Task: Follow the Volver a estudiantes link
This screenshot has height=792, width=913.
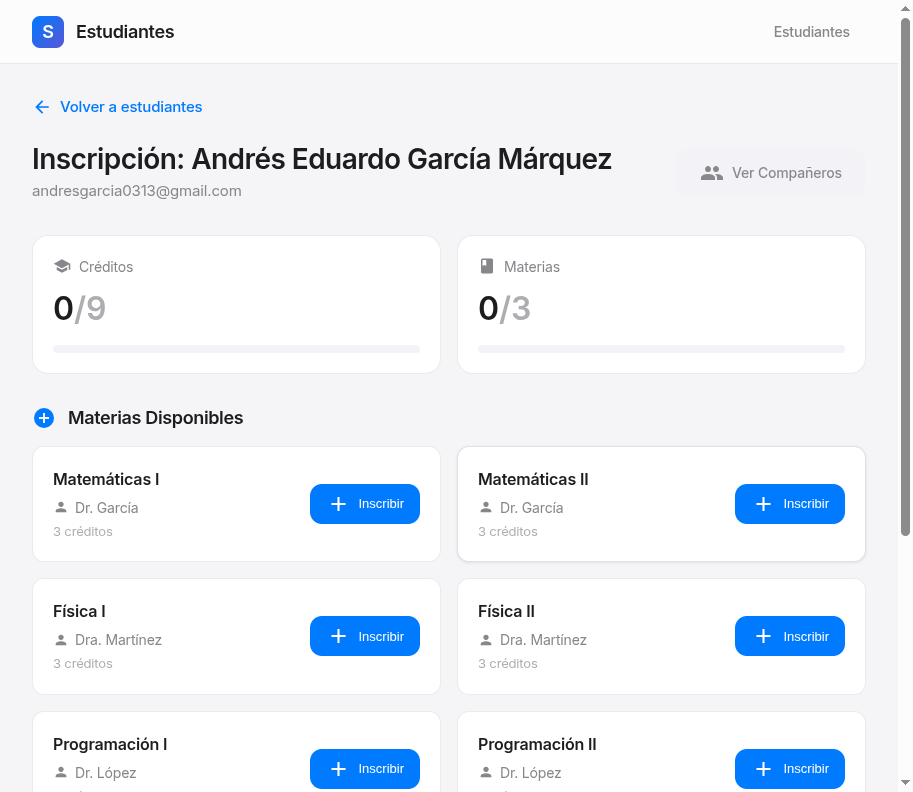Action: 130,107
